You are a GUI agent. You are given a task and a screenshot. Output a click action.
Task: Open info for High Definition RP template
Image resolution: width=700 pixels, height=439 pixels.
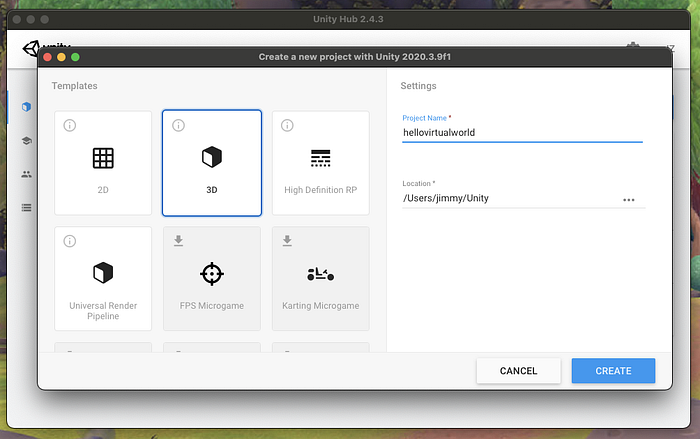tap(287, 125)
